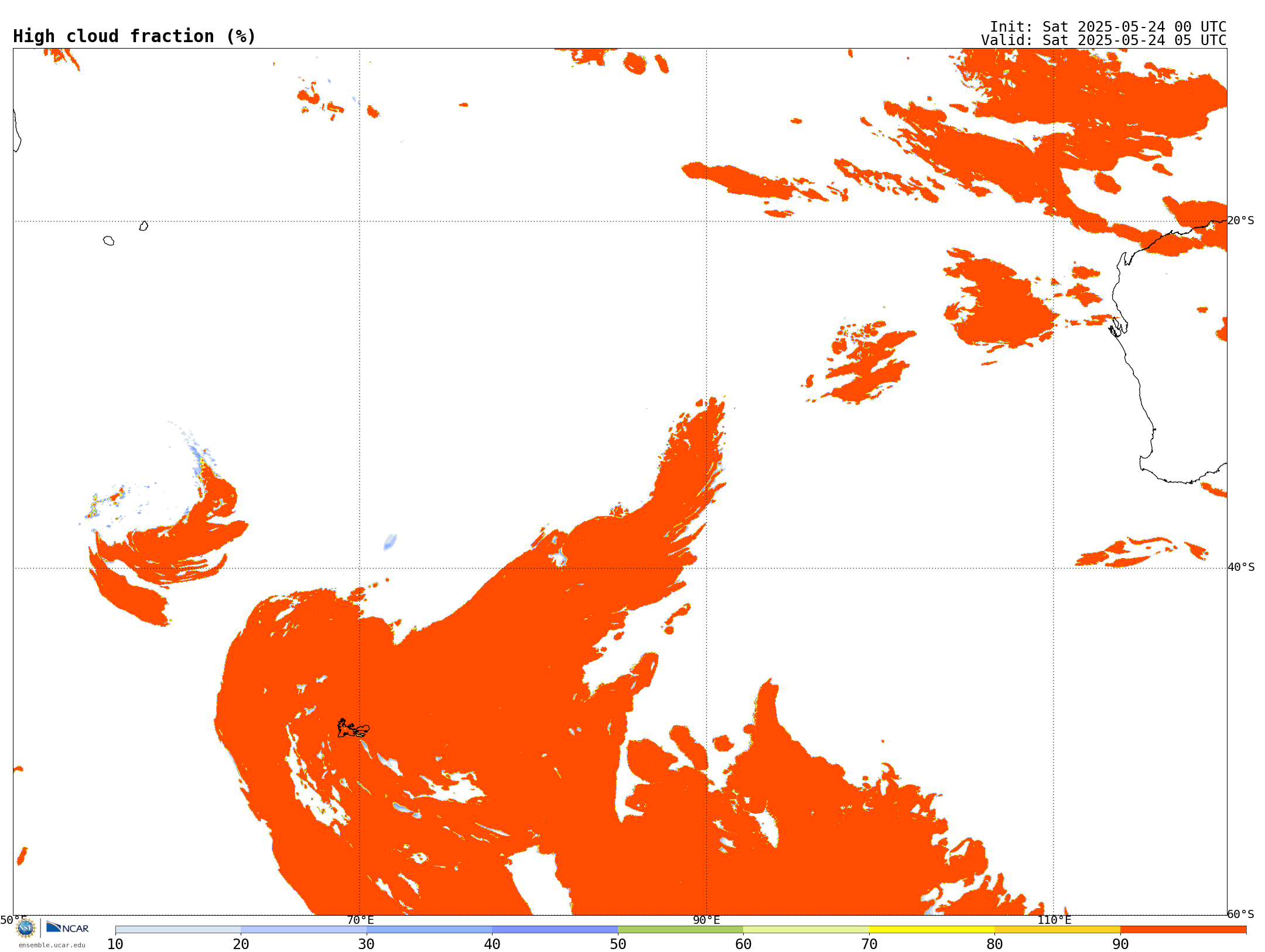Click the NCAR logo
1265x952 pixels.
tap(67, 927)
